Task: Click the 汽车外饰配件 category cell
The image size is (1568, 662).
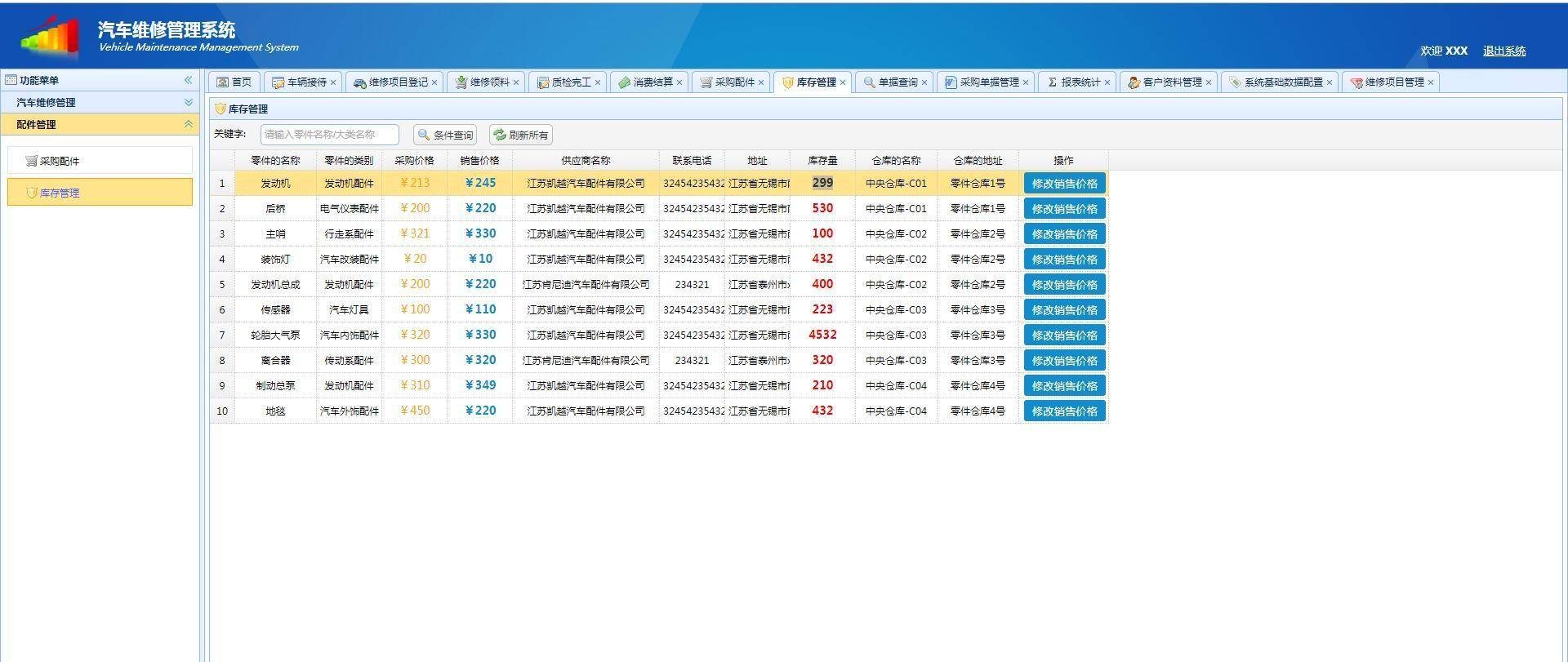Action: [x=349, y=411]
